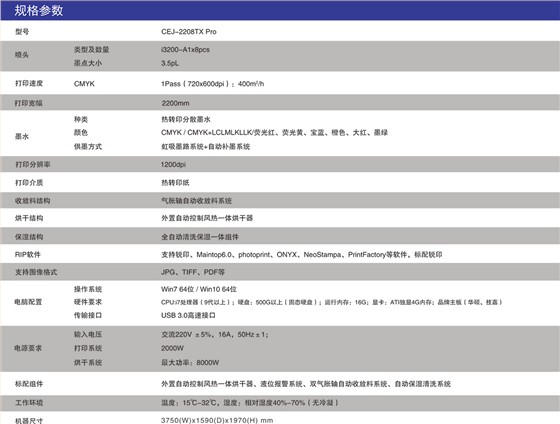Click the 类型及数量 sub-label
The width and height of the screenshot is (560, 424).
(x=91, y=50)
